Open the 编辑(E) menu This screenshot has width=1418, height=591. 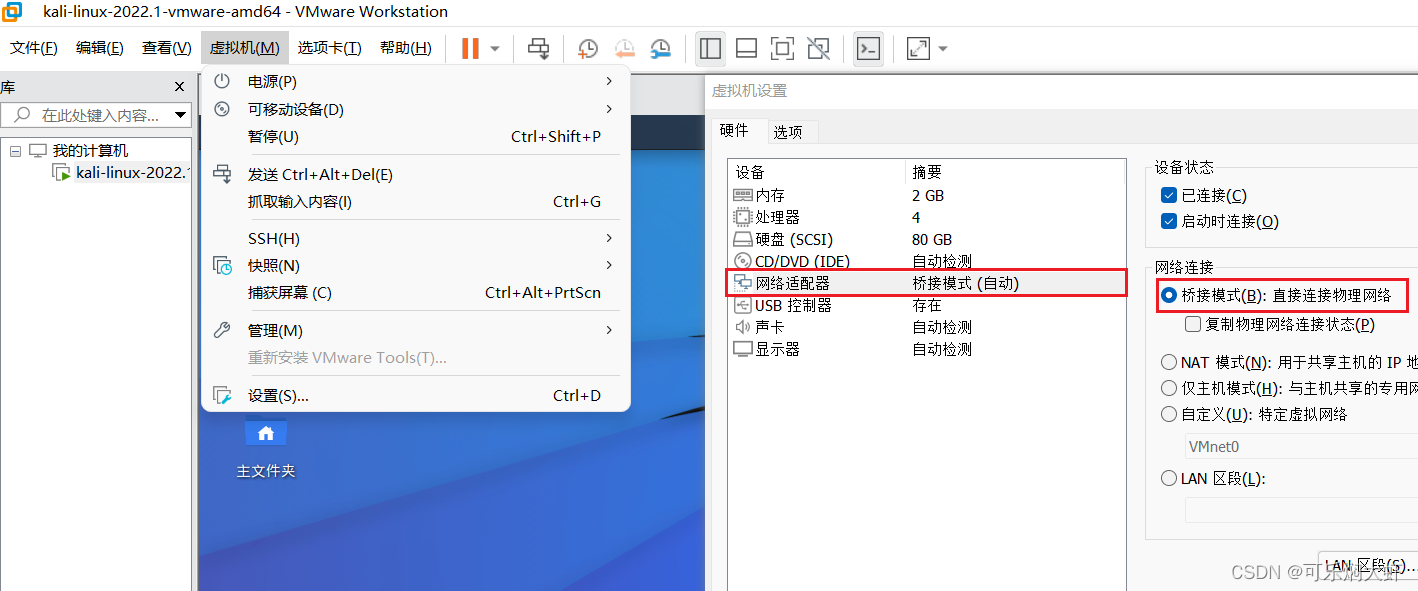click(x=100, y=48)
